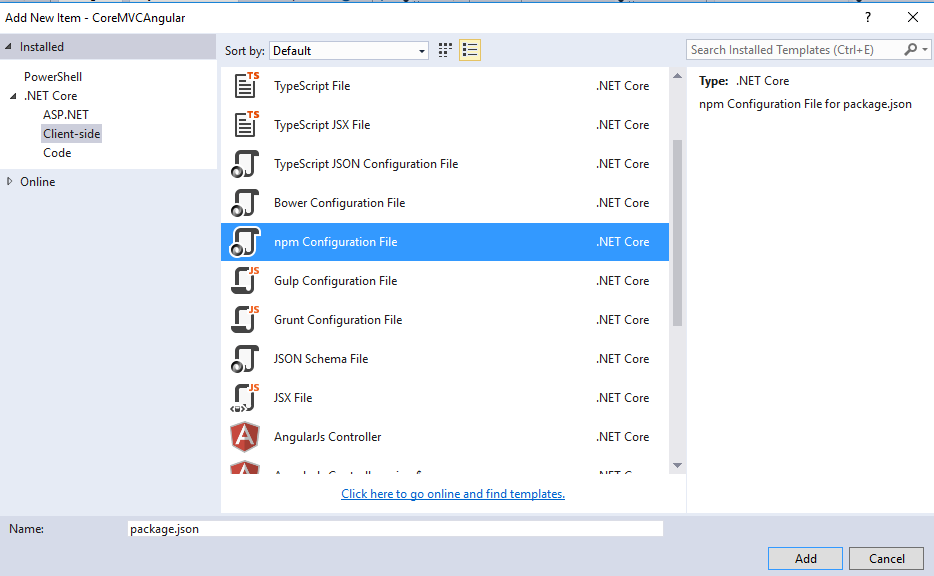Click the JSX File icon
The image size is (934, 576).
point(245,398)
